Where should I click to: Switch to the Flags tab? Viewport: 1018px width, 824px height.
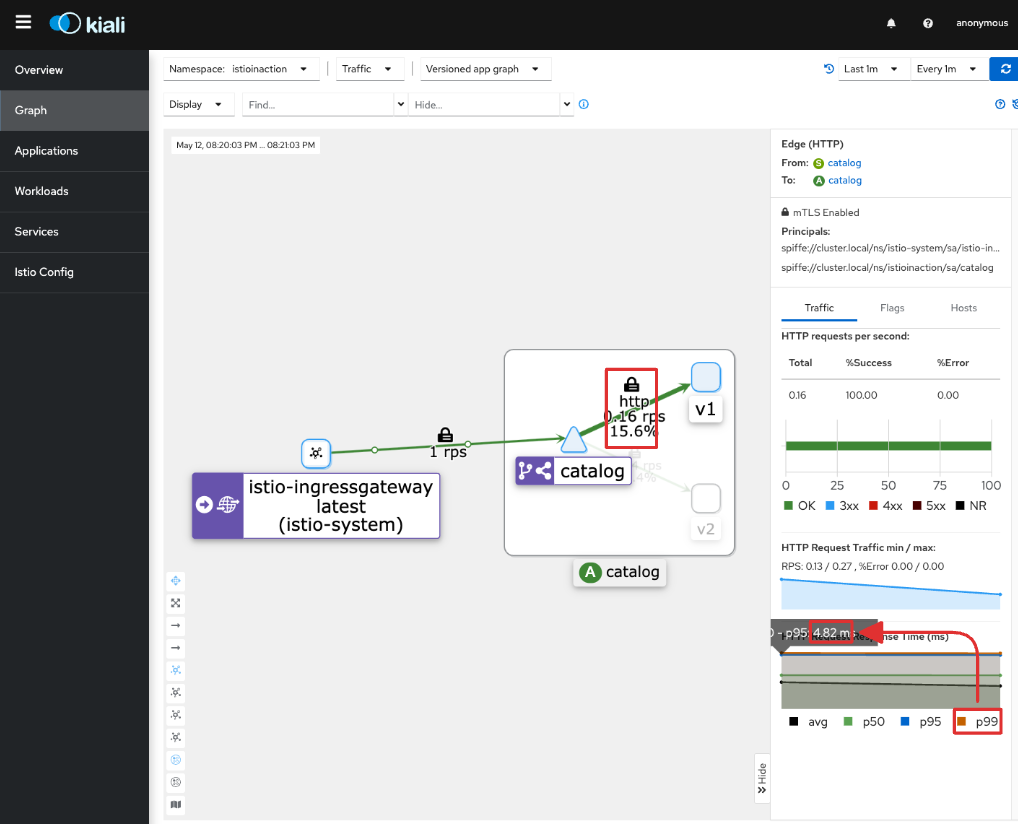coord(892,308)
